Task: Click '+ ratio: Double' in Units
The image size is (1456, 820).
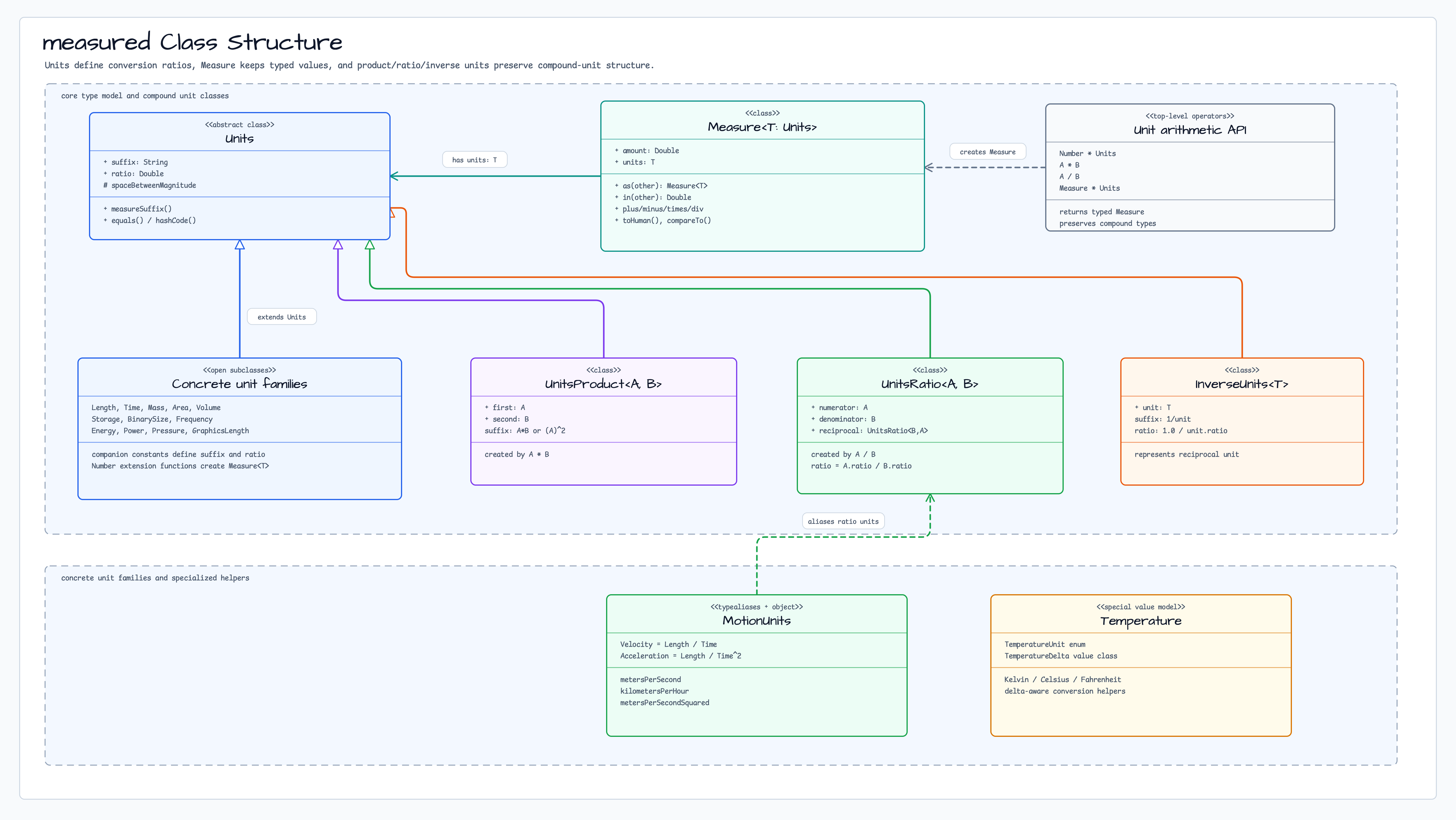Action: 133,174
